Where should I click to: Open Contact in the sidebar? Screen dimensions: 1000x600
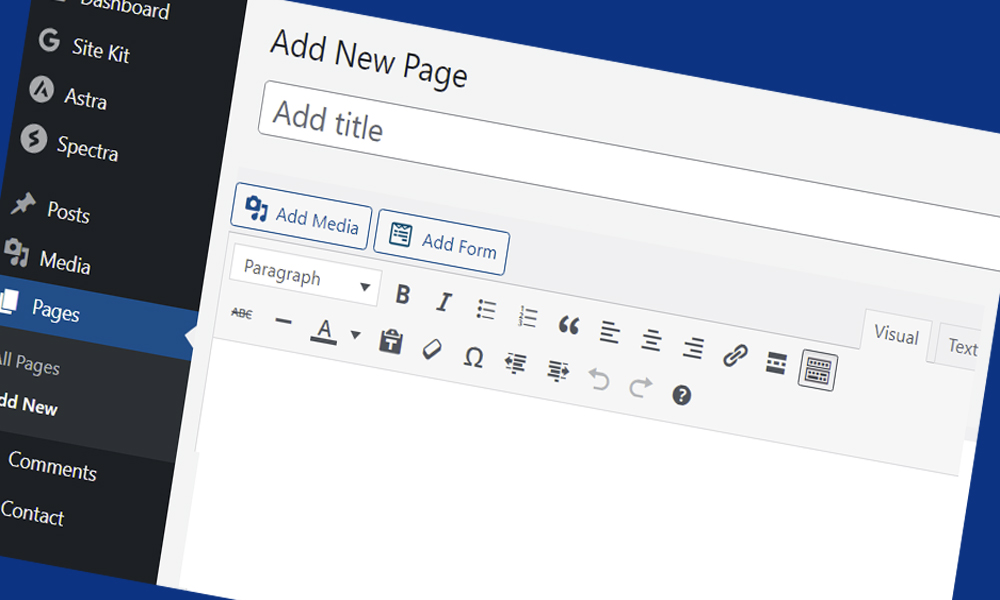point(32,513)
